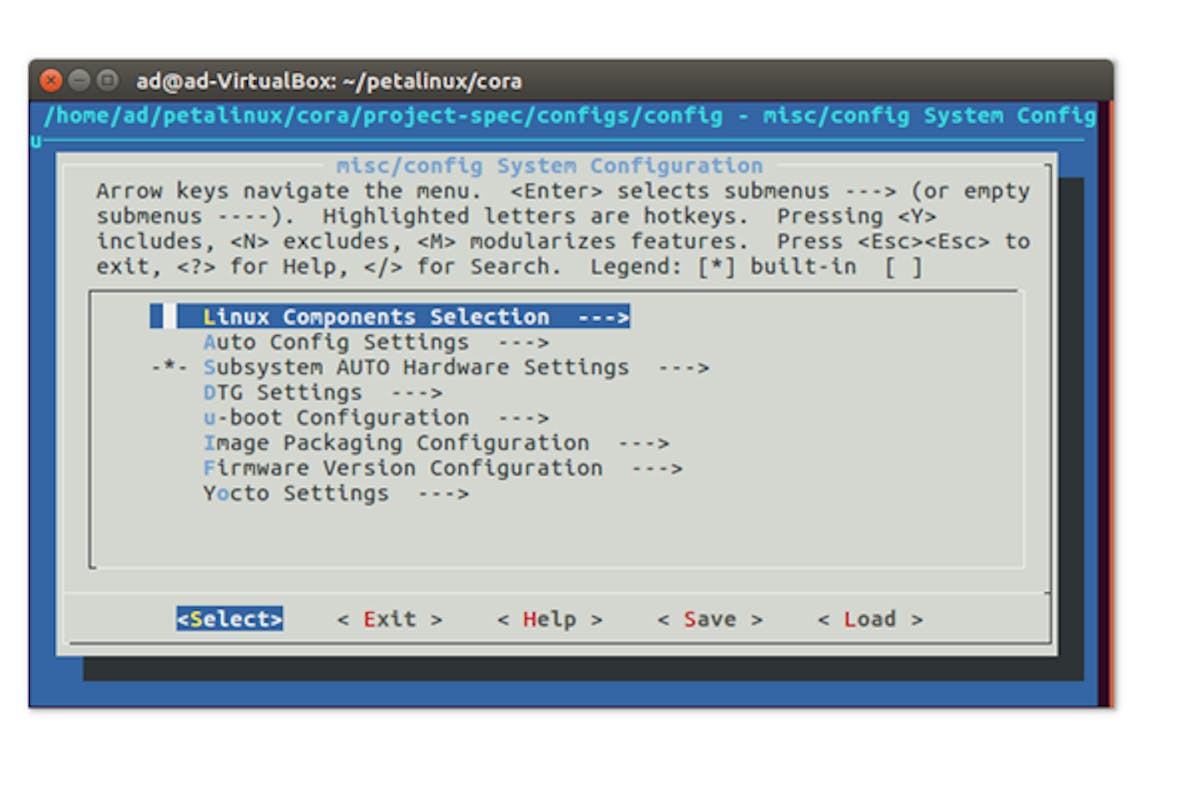The width and height of the screenshot is (1200, 785).
Task: Click the Load button
Action: pyautogui.click(x=870, y=619)
